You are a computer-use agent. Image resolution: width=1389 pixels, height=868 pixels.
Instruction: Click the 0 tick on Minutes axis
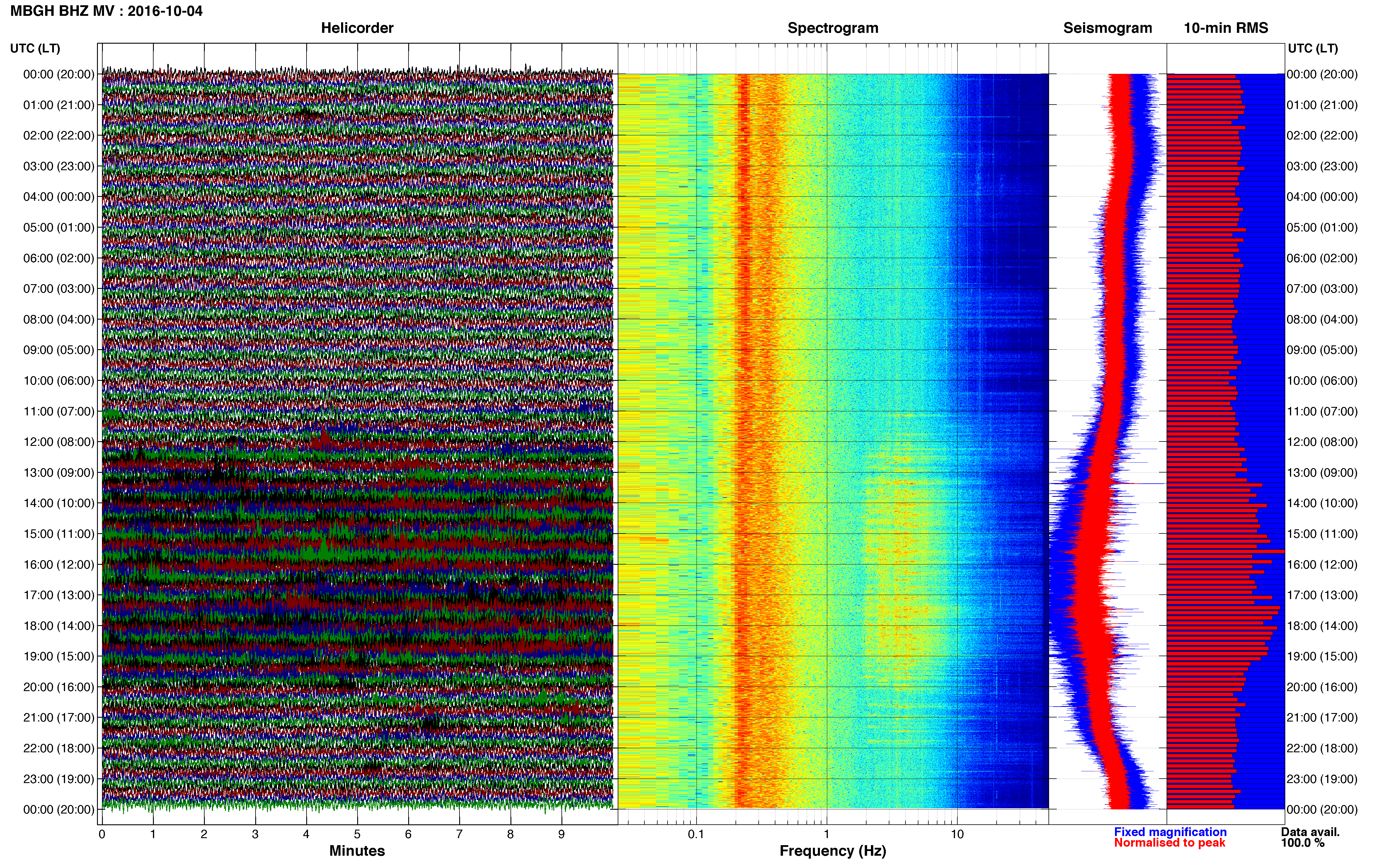(x=102, y=834)
